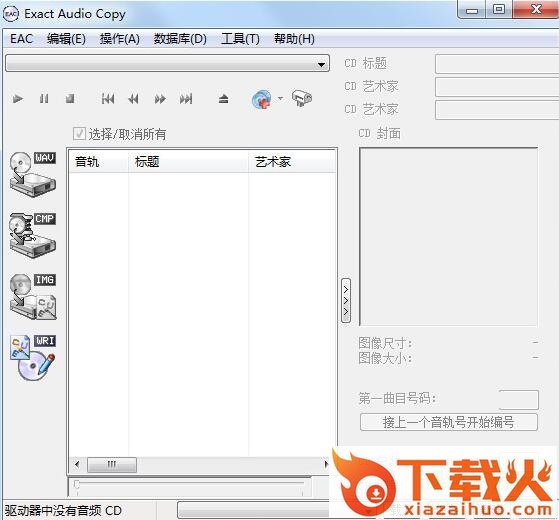
Task: Open the 工具(T) menu
Action: tap(240, 38)
